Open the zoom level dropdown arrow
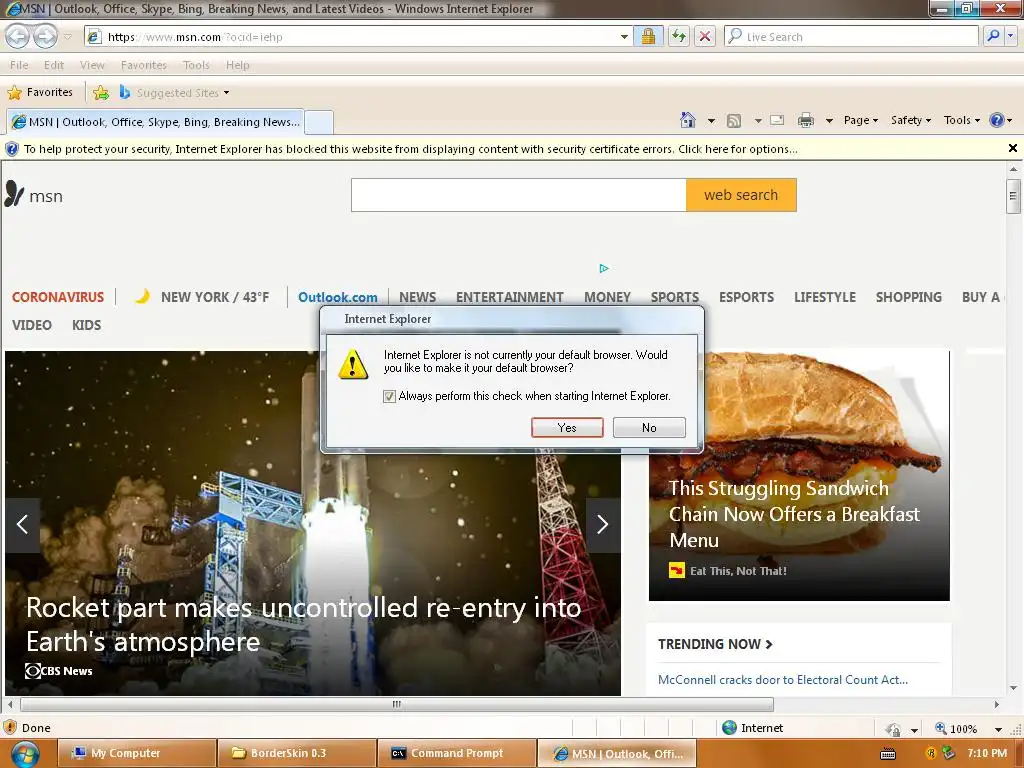Screen dimensions: 1024x768 (999, 729)
